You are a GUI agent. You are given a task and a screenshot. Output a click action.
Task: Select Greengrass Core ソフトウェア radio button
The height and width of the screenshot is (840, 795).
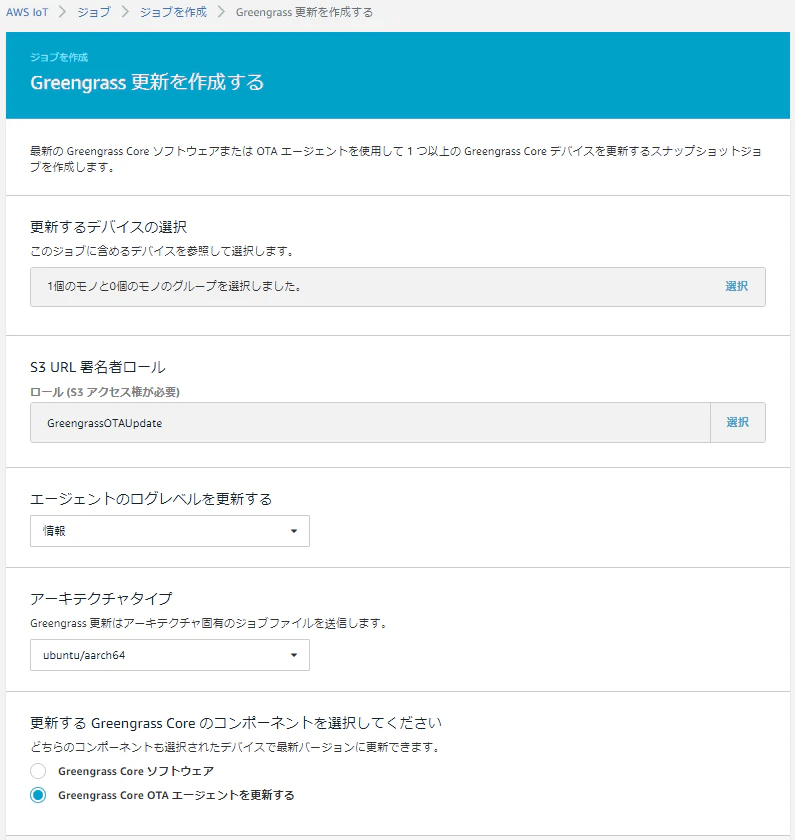click(38, 771)
